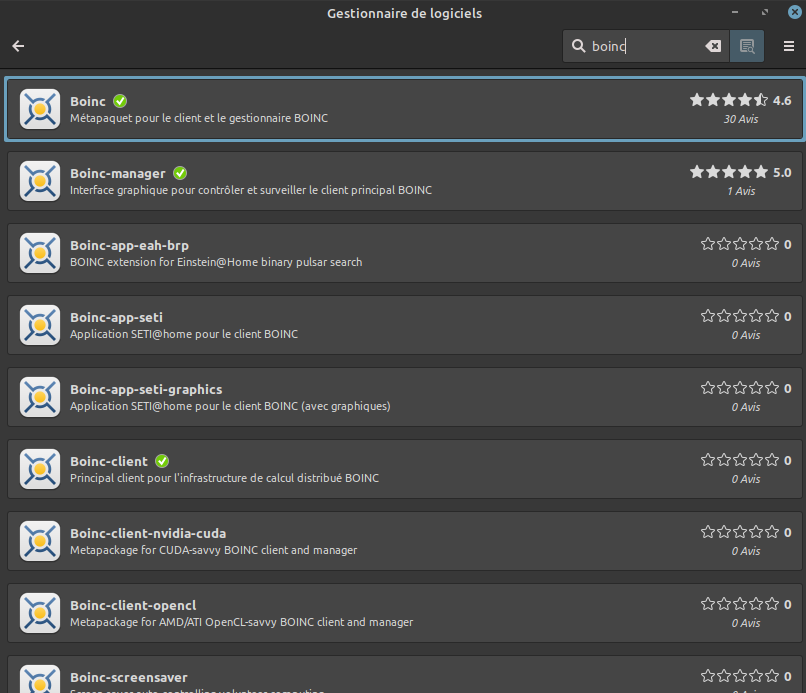Click the Boinc-app-eah-brp package icon
Viewport: 806px width, 693px height.
[40, 253]
